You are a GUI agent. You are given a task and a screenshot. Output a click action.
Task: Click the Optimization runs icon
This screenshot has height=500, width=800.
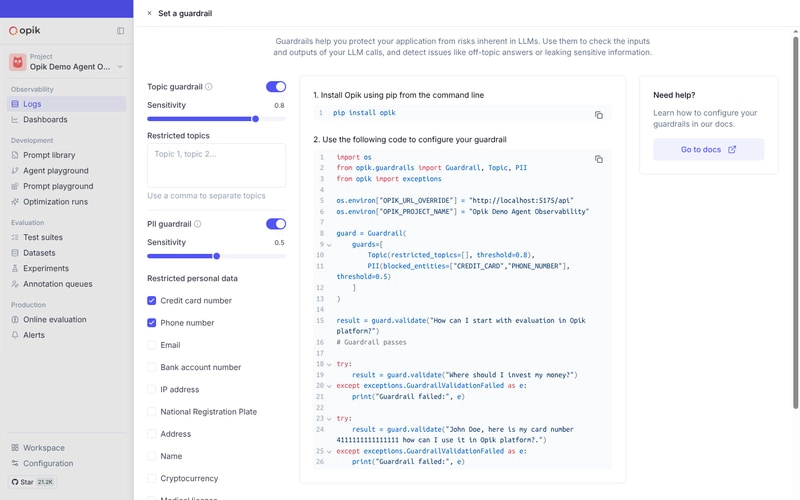coord(15,202)
